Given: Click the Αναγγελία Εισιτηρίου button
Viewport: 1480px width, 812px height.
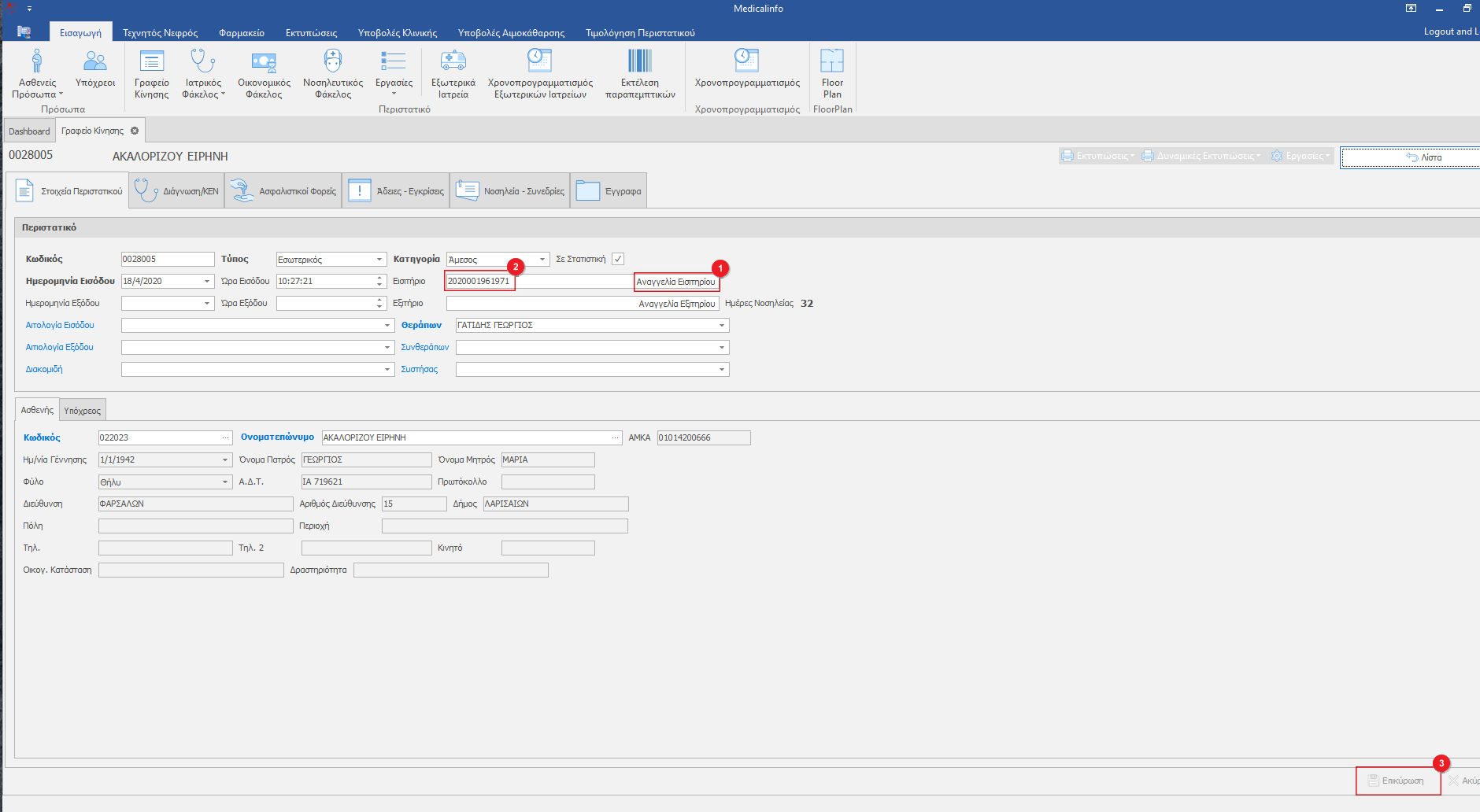Looking at the screenshot, I should pos(676,282).
